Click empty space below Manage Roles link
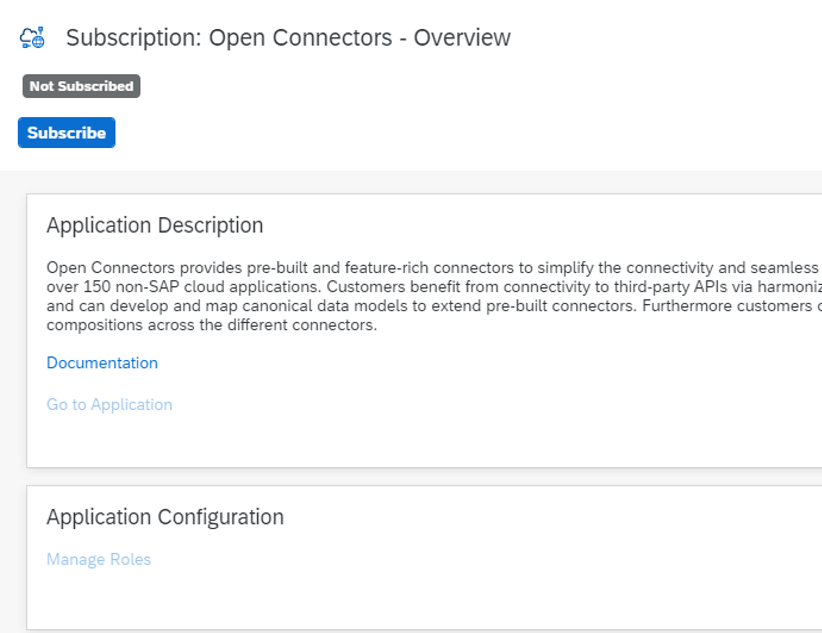The height and width of the screenshot is (633, 822). [300, 598]
